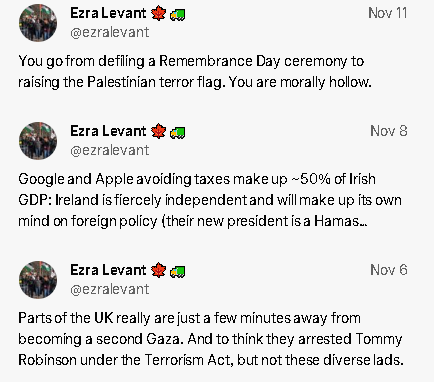This screenshot has height=382, width=434.
Task: Click truck emoji in Nov 8 post header
Action: coord(178,133)
